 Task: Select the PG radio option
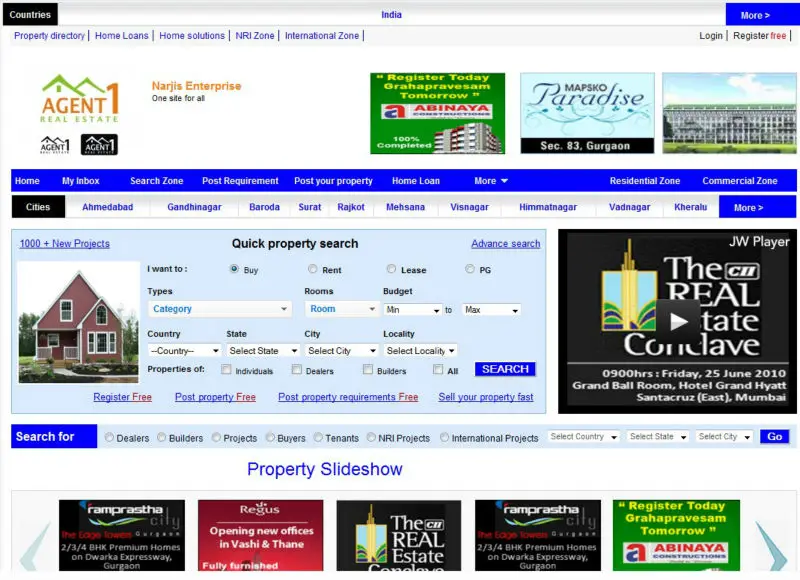point(470,269)
